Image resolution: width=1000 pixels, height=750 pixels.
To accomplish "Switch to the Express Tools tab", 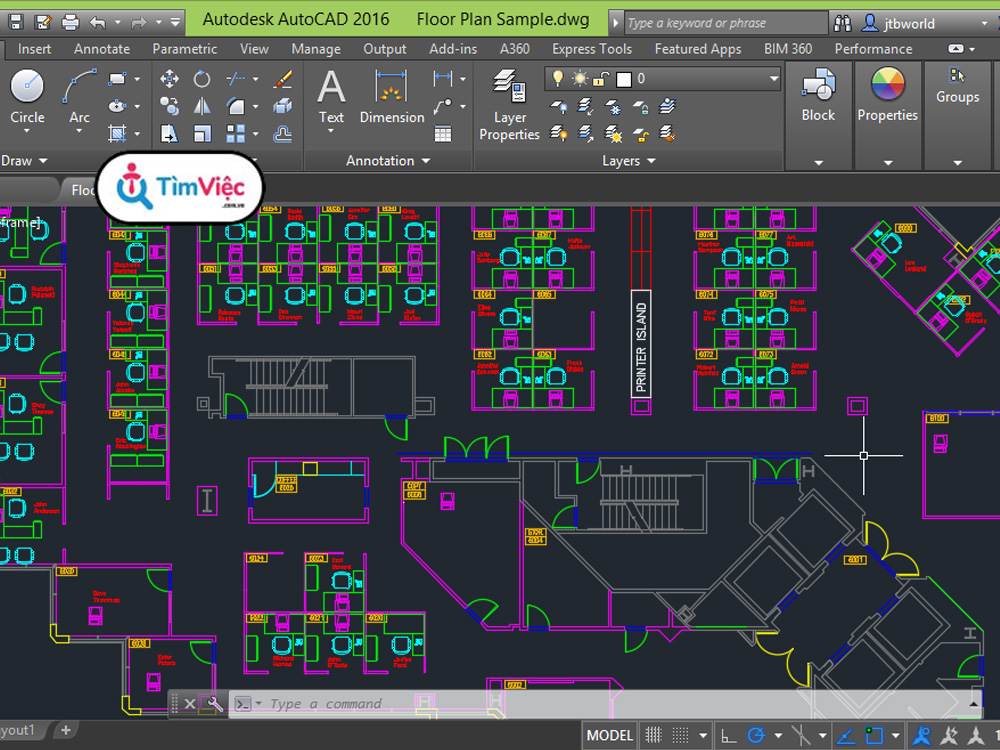I will point(592,49).
